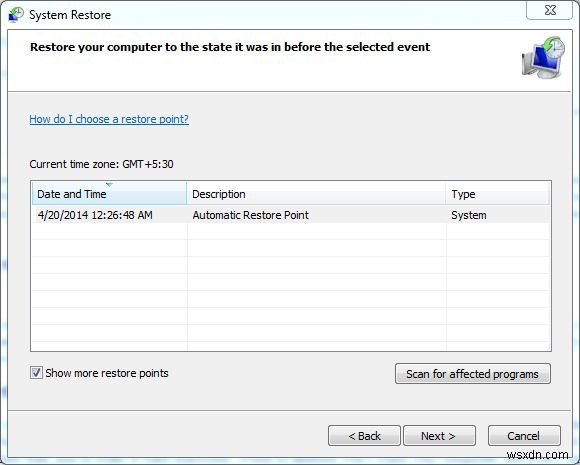The height and width of the screenshot is (465, 580).
Task: Sort by Description column header
Action: [x=316, y=193]
